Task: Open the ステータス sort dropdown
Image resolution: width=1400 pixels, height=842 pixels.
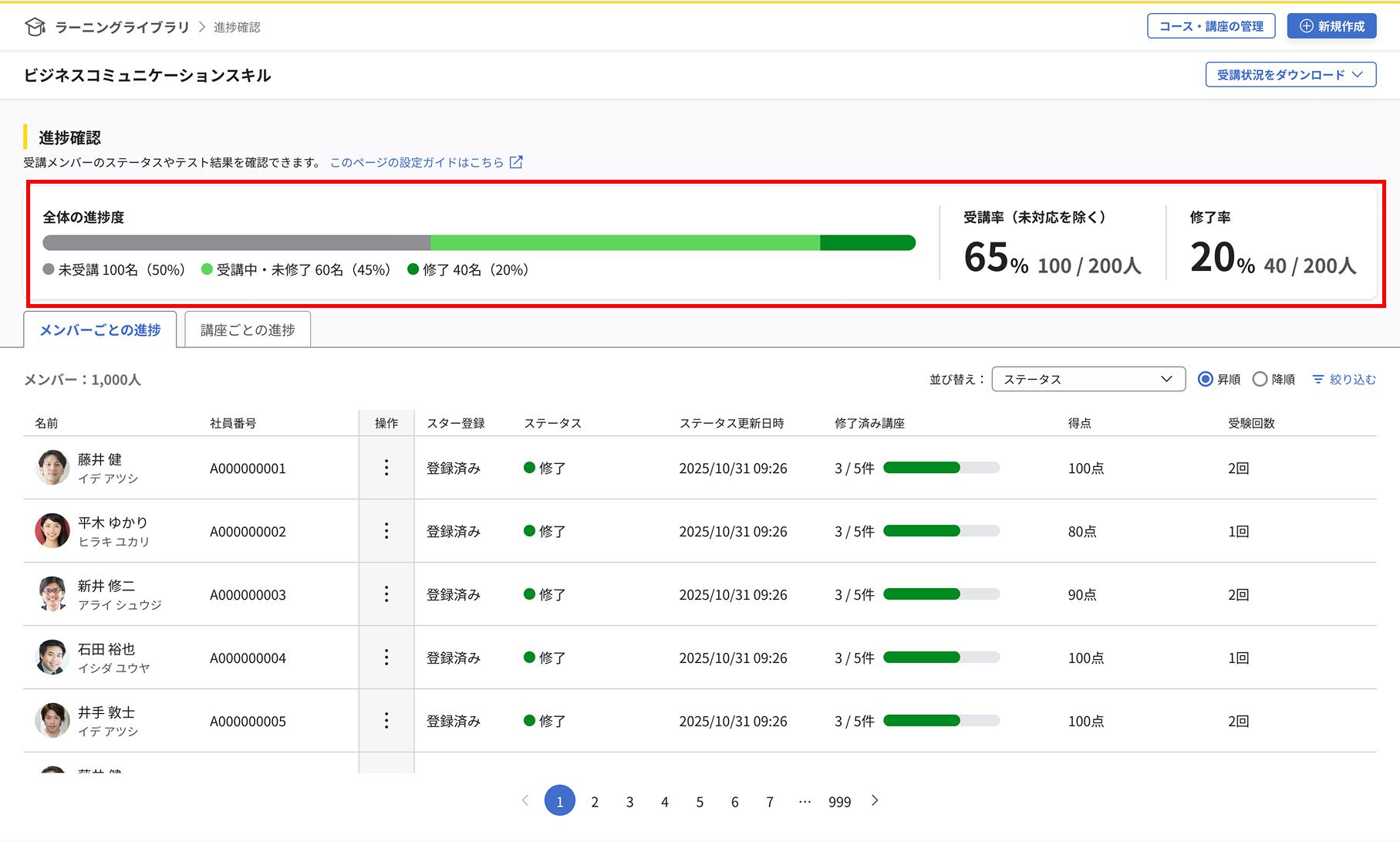Action: [x=1088, y=379]
